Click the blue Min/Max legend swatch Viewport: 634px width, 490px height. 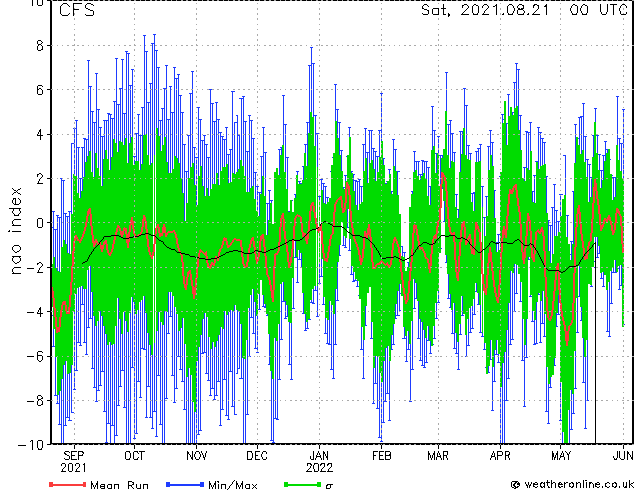click(185, 484)
